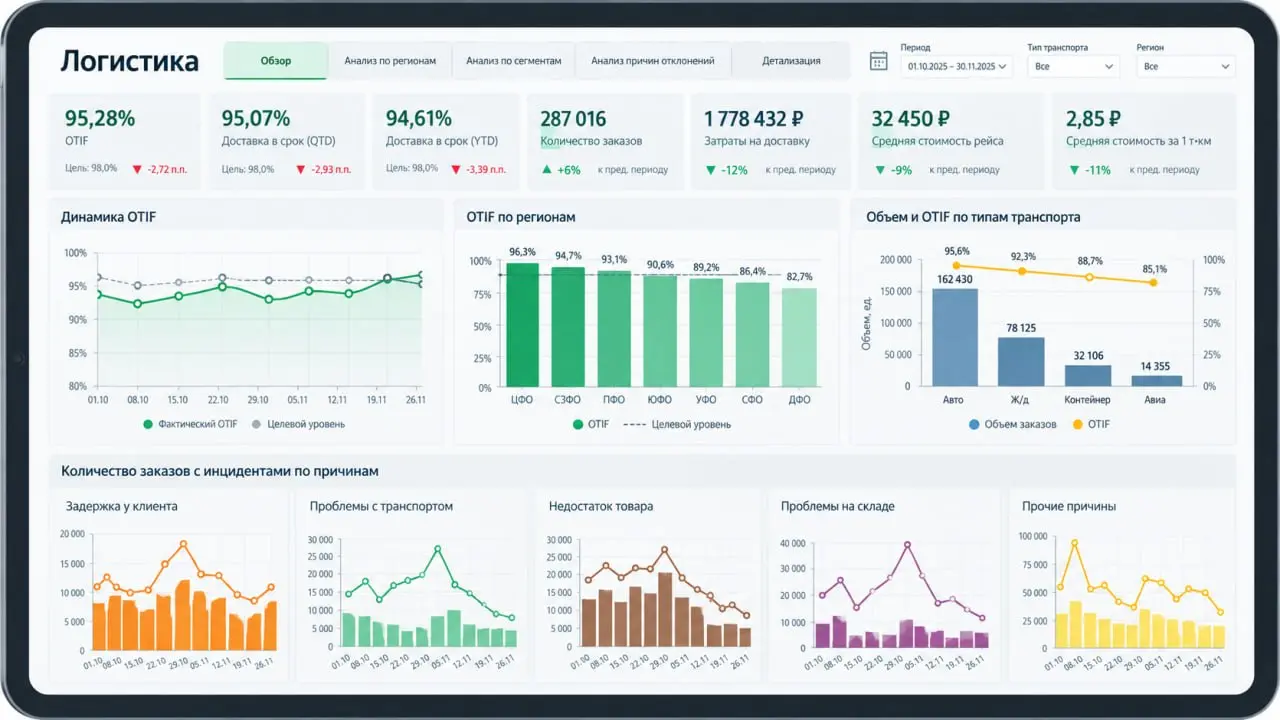The width and height of the screenshot is (1280, 720).
Task: Toggle Целевой уровень legend in Динамика OTIF
Action: pyautogui.click(x=298, y=424)
